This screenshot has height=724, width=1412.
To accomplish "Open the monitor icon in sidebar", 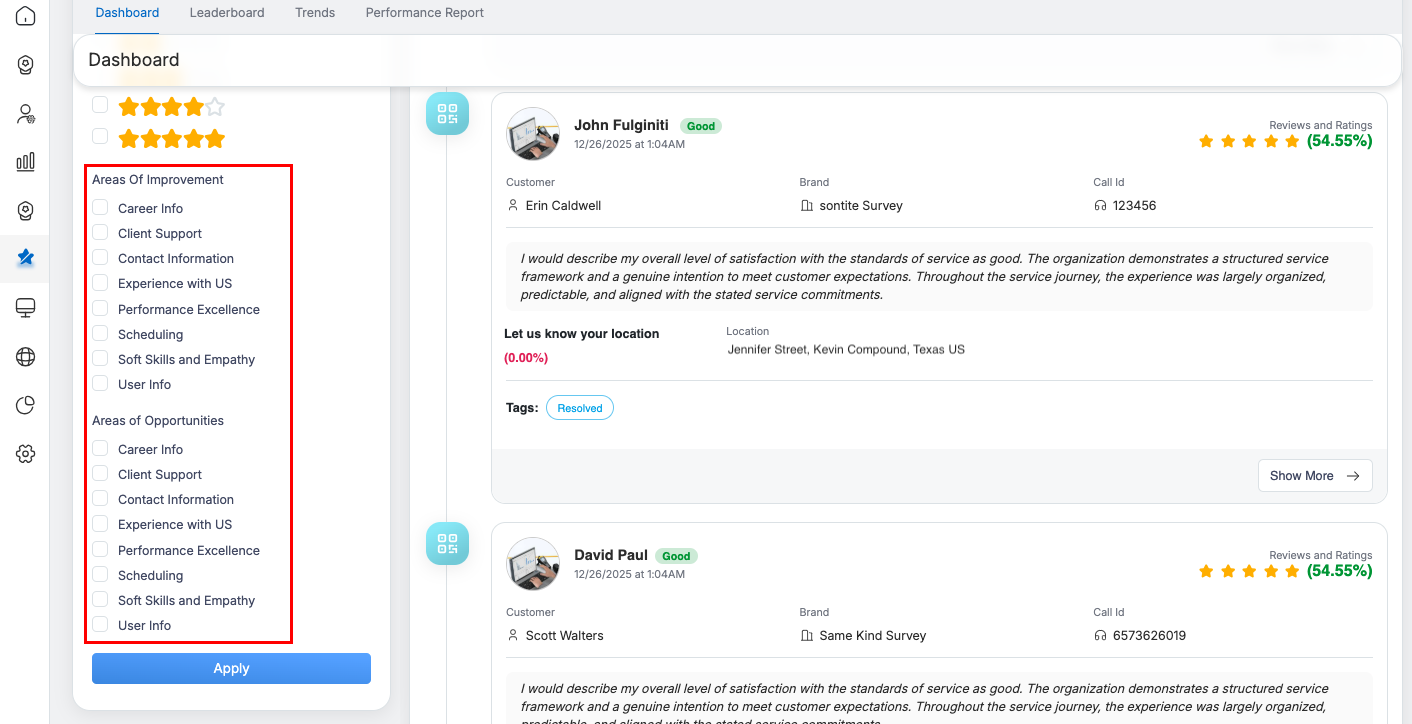I will 25,308.
